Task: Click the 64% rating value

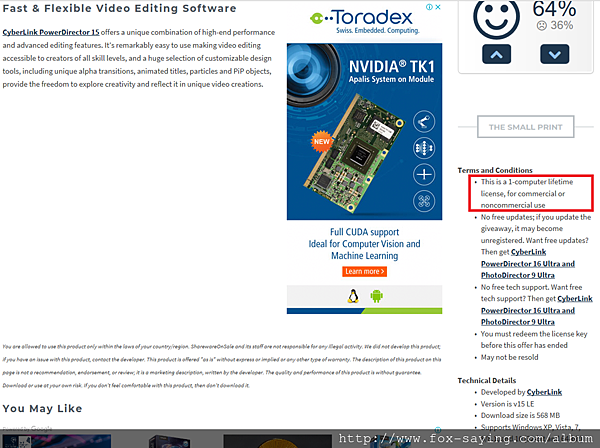Action: pos(554,8)
